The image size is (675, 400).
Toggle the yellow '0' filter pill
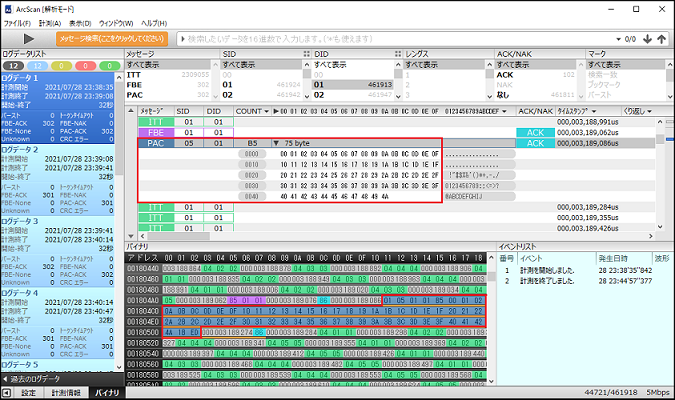[x=62, y=66]
